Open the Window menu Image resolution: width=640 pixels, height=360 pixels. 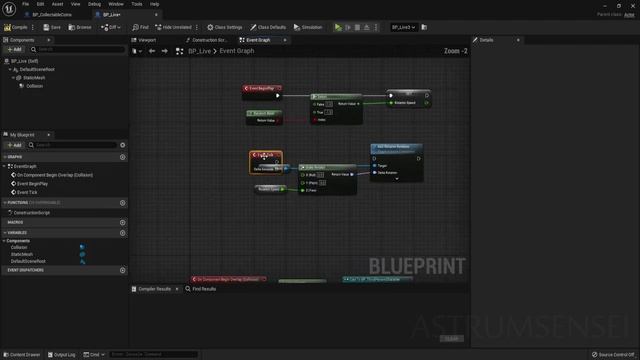[x=116, y=4]
